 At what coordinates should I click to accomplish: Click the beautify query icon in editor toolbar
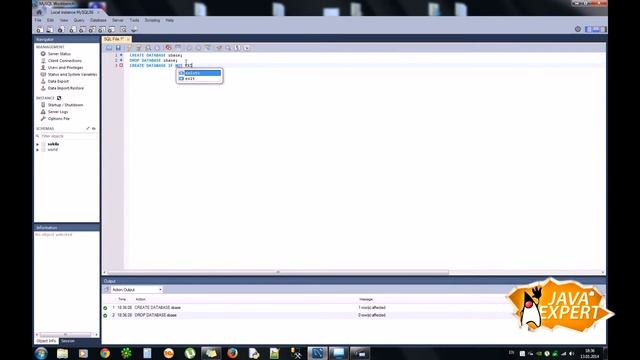pyautogui.click(x=219, y=48)
